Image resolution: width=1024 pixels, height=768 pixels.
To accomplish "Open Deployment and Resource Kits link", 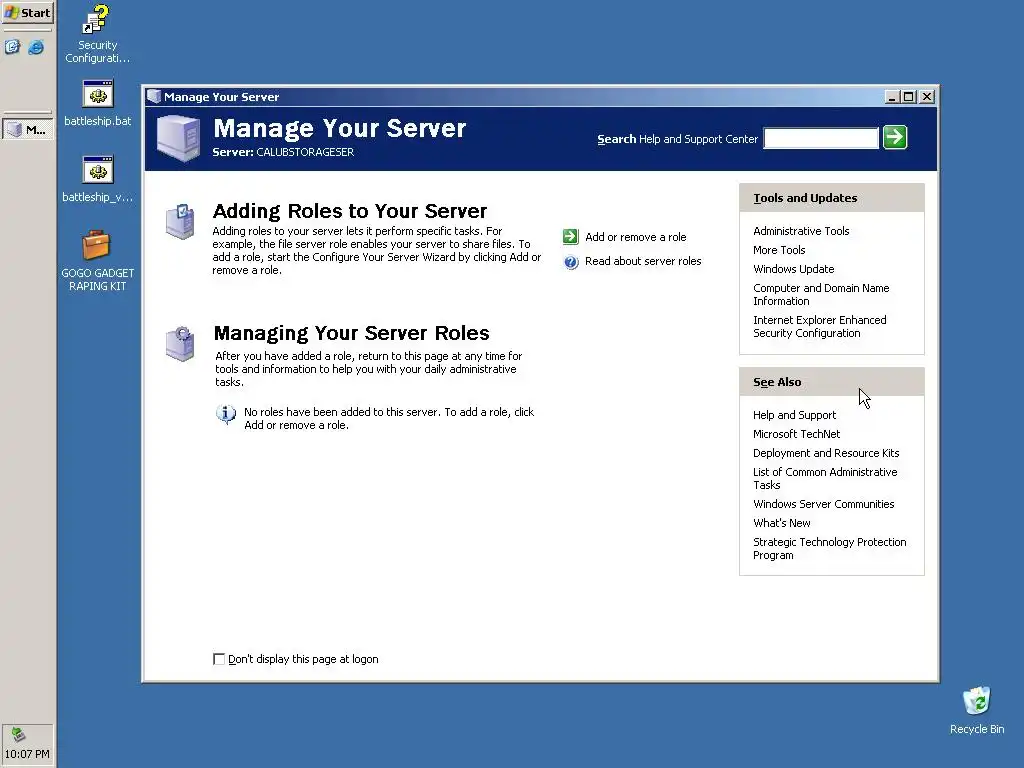I will [825, 453].
